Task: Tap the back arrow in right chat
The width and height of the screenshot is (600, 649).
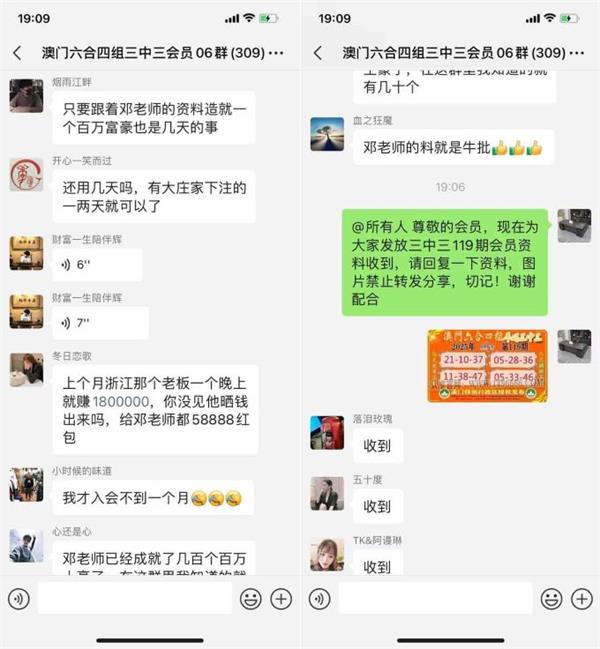Action: [x=317, y=53]
